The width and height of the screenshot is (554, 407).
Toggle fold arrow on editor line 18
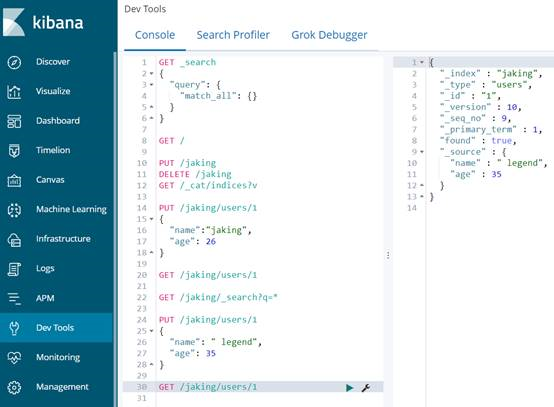[x=152, y=253]
